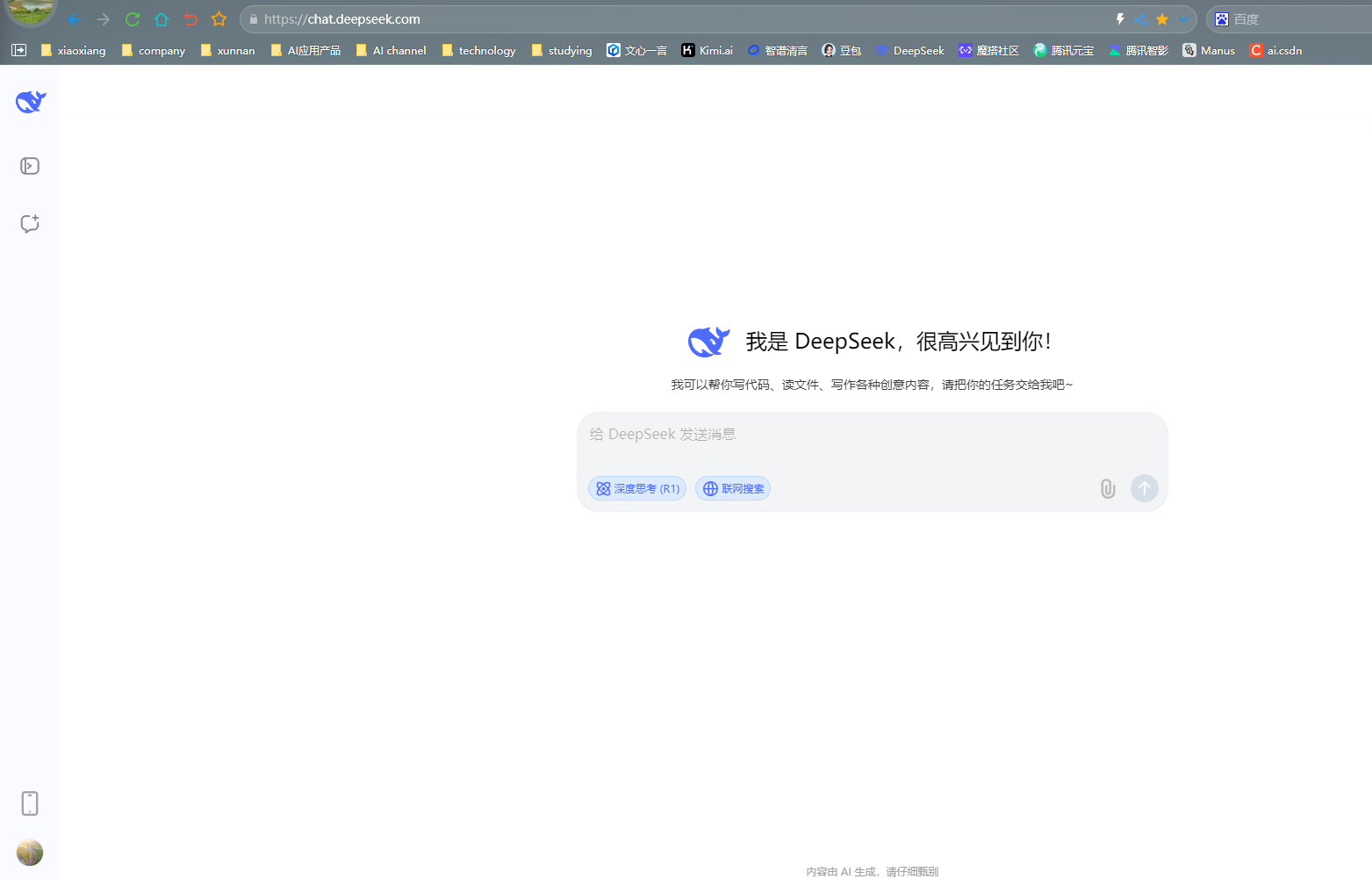Toggle the 深度思考 (R1) deep thinking mode

(x=637, y=488)
